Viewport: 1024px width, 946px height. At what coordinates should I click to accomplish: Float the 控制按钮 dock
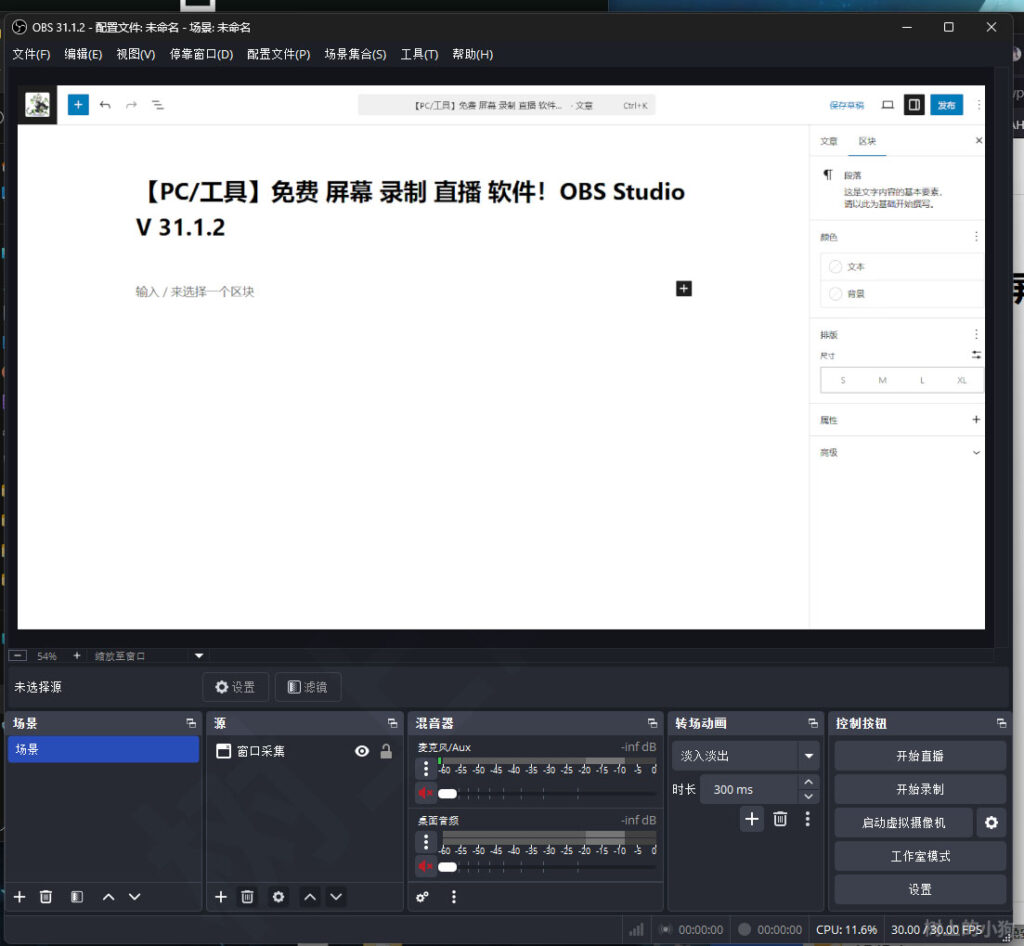pyautogui.click(x=1001, y=723)
